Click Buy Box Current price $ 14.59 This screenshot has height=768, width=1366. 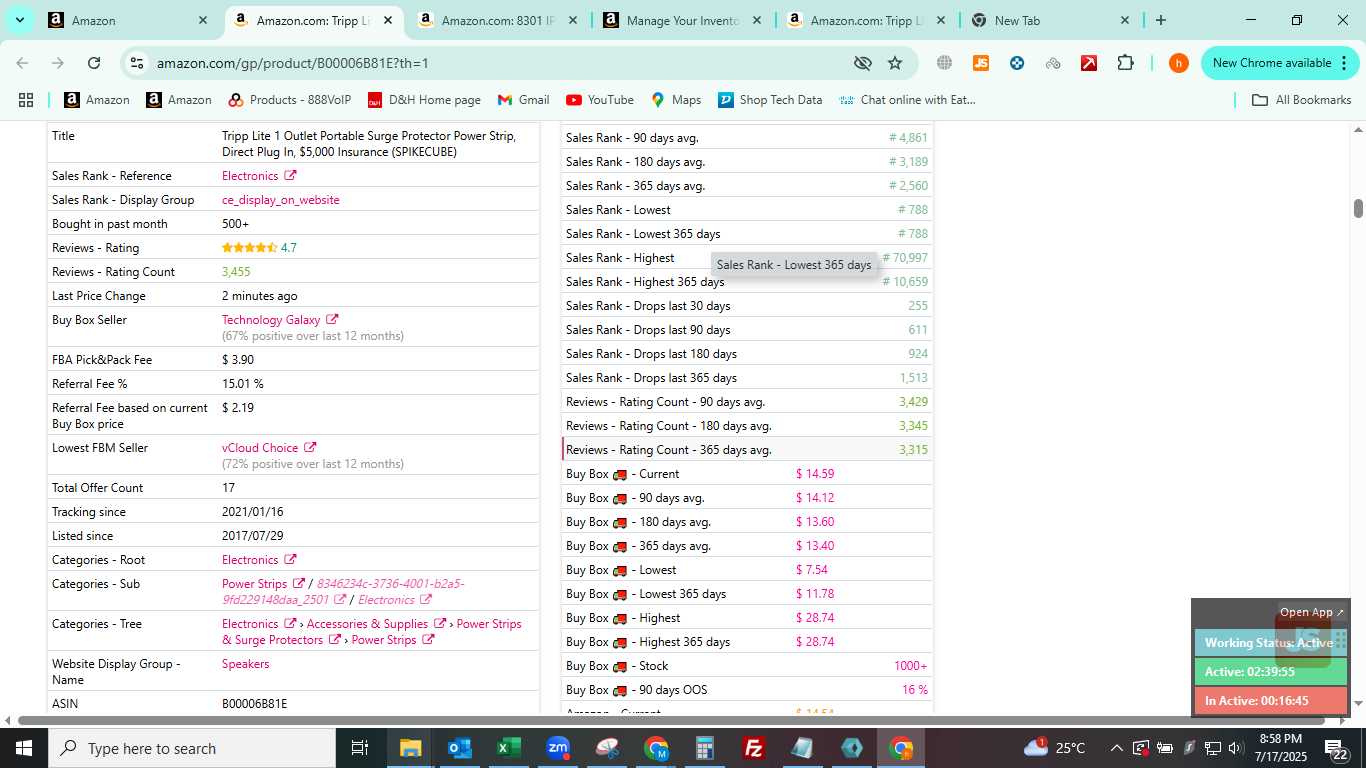point(815,474)
